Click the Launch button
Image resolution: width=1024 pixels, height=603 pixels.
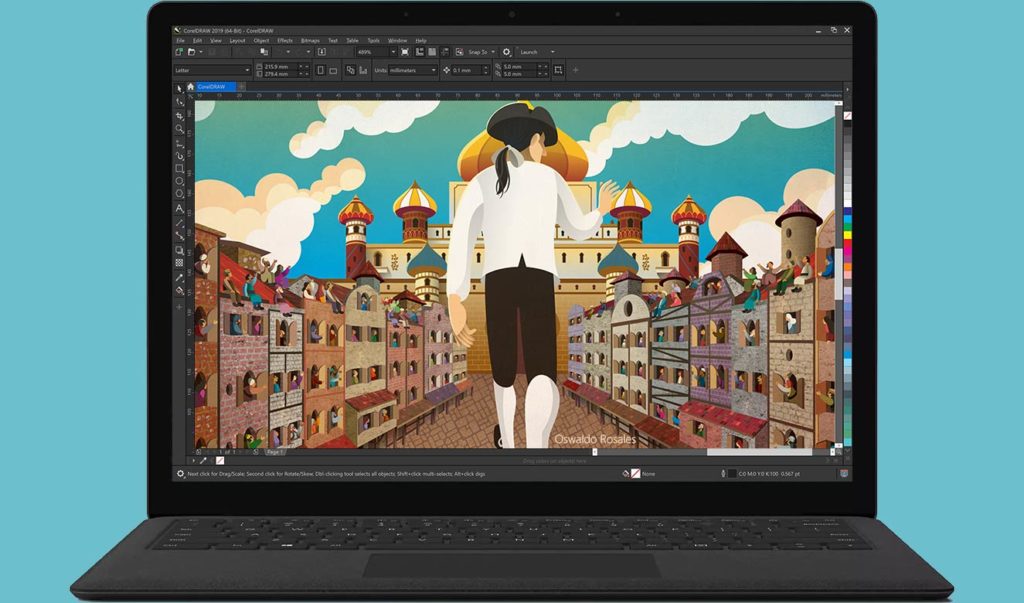(527, 52)
